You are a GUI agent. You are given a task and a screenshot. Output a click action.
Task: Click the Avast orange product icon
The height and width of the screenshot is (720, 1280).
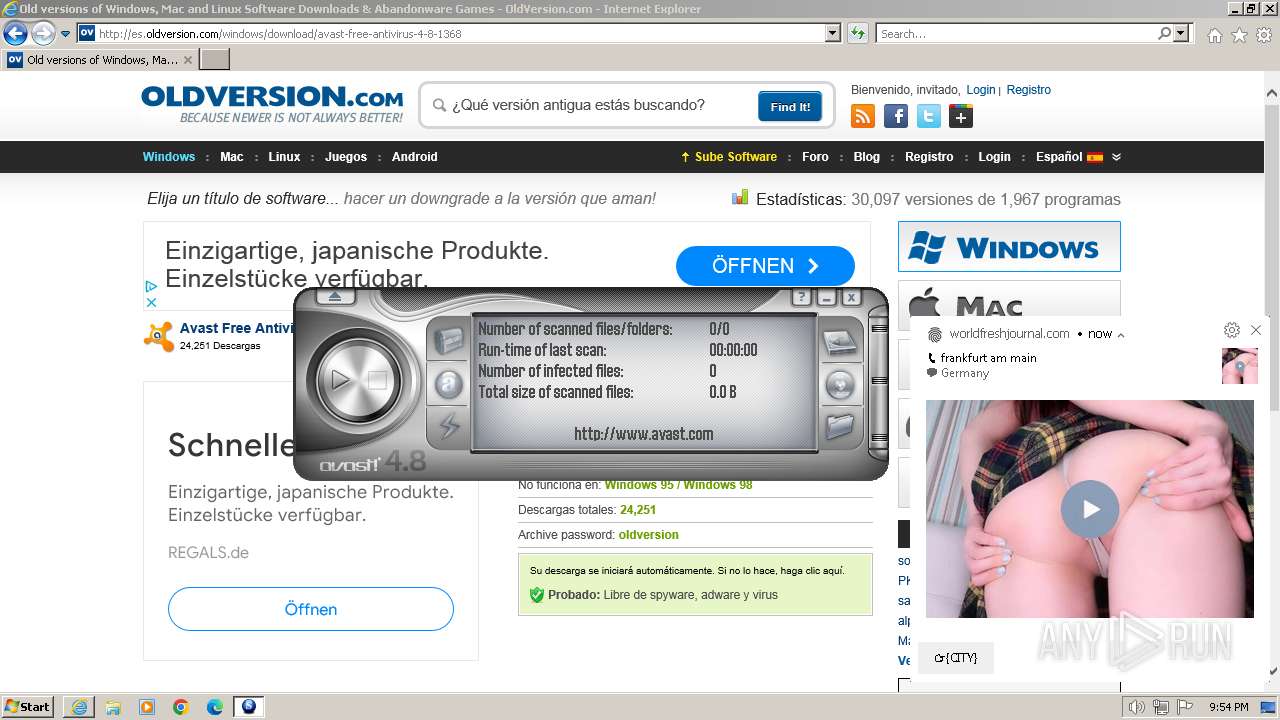coord(158,336)
